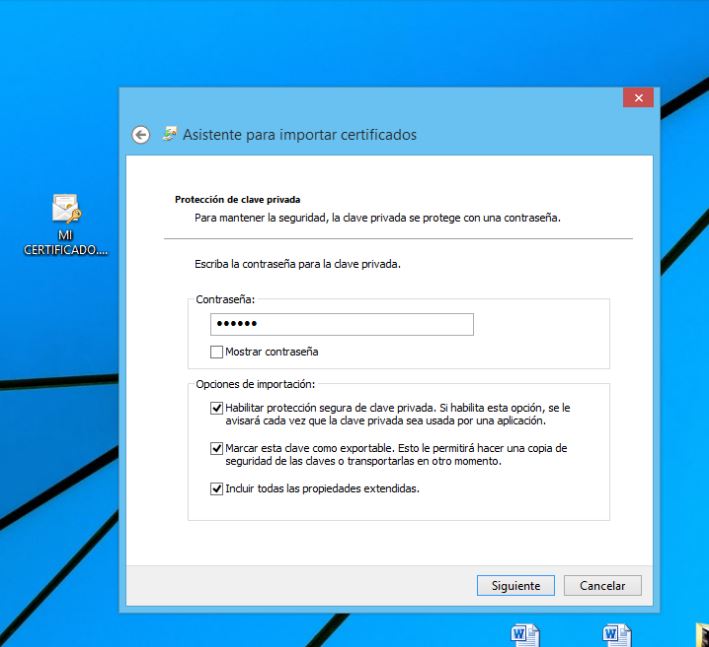The width and height of the screenshot is (709, 647).
Task: Click the 'Protección de clave privada' heading
Action: pos(237,199)
